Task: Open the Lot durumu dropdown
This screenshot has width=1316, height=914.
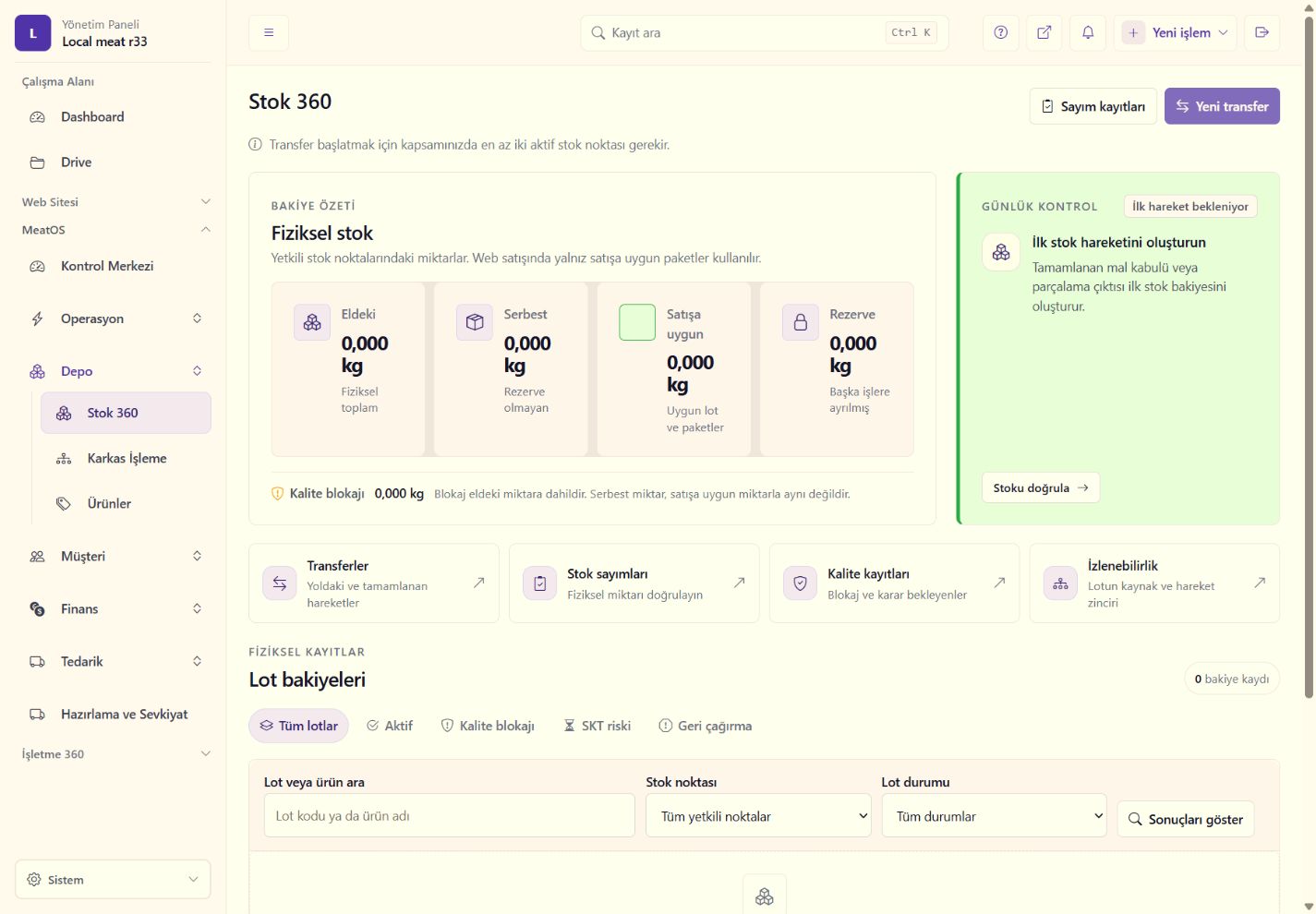Action: pos(994,816)
